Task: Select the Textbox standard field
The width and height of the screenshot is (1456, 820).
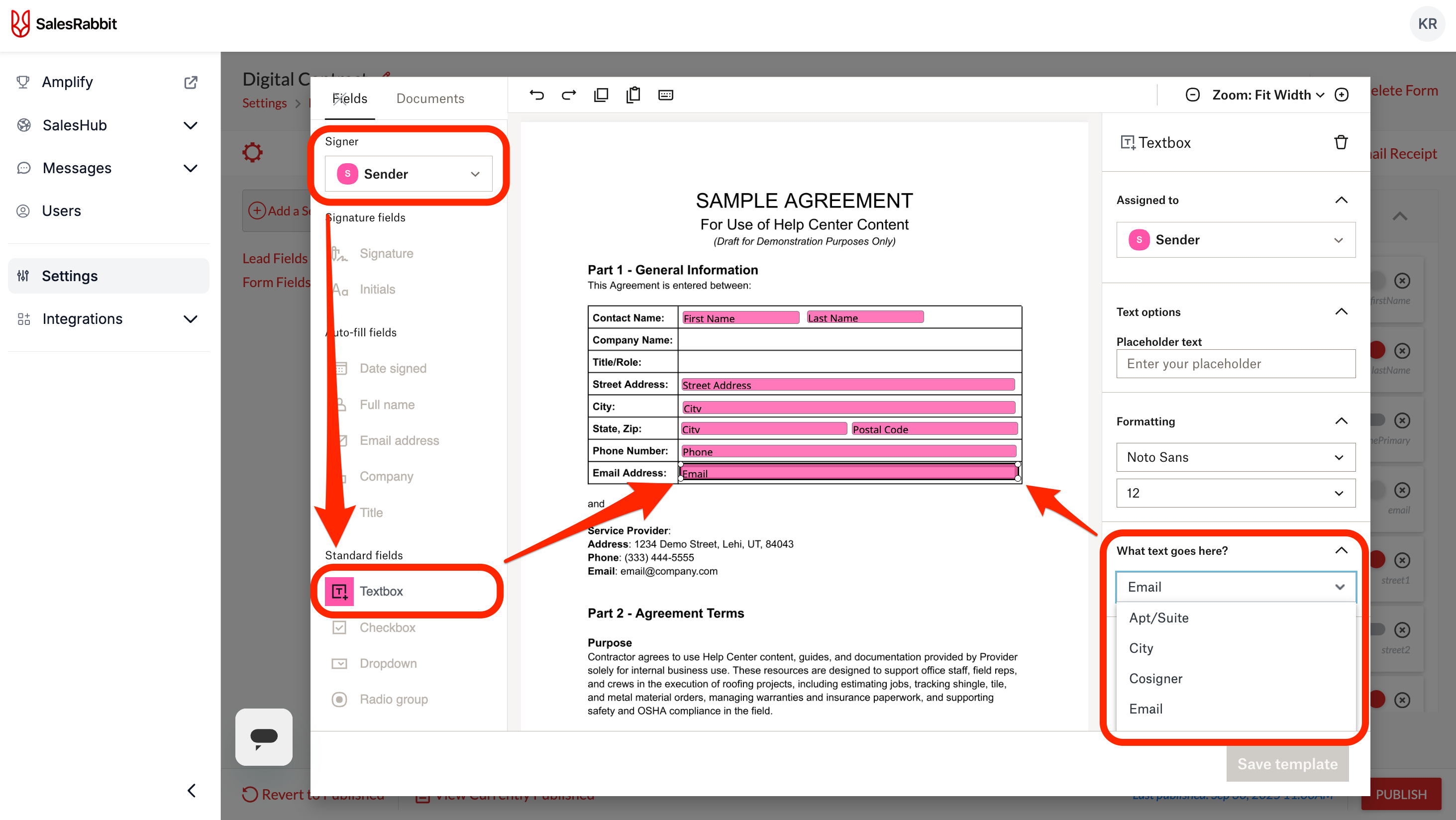Action: (381, 591)
